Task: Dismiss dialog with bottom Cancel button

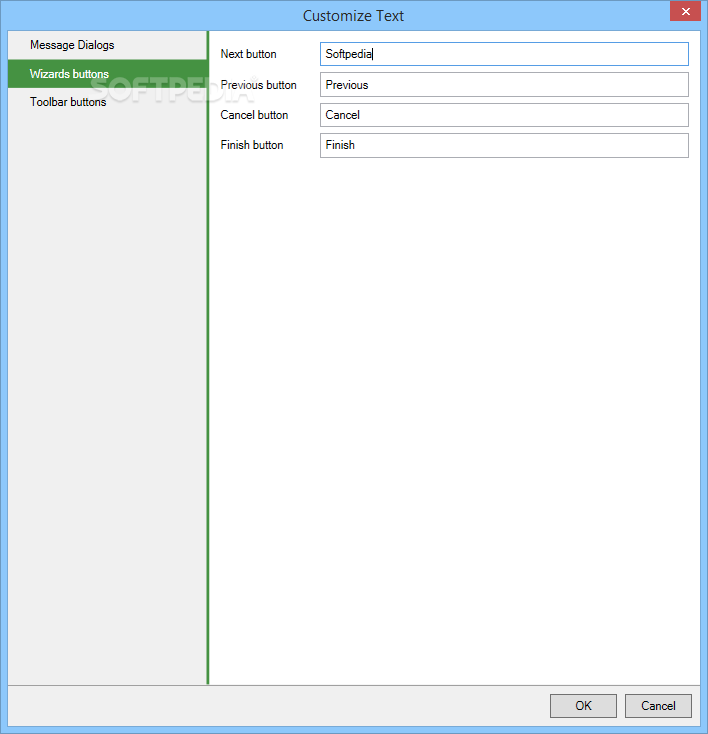Action: pos(658,705)
